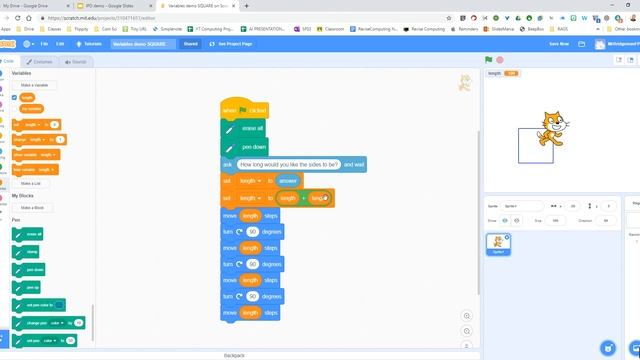640x360 pixels.
Task: Select the Code tab
Action: click(7, 61)
